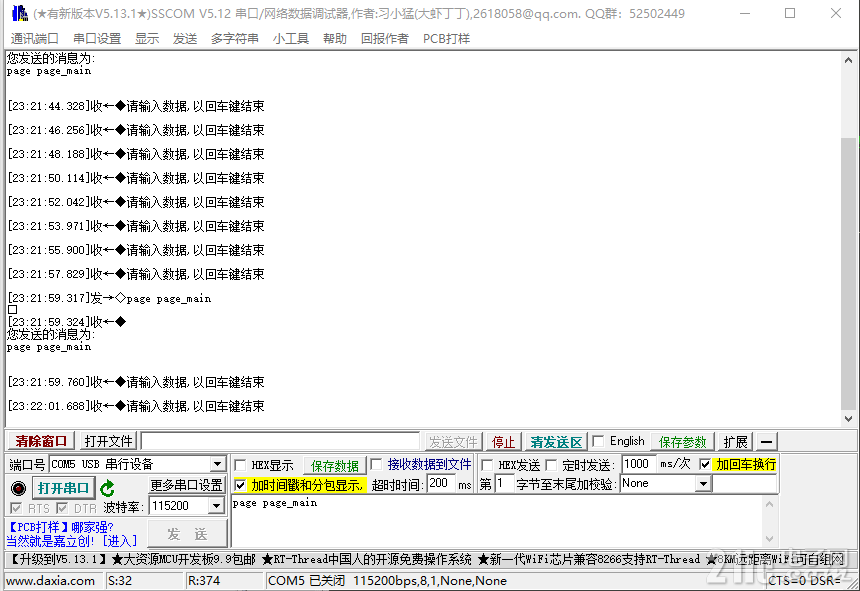This screenshot has height=591, width=860.
Task: Click the COM5 已关闭 status text
Action: coord(306,581)
